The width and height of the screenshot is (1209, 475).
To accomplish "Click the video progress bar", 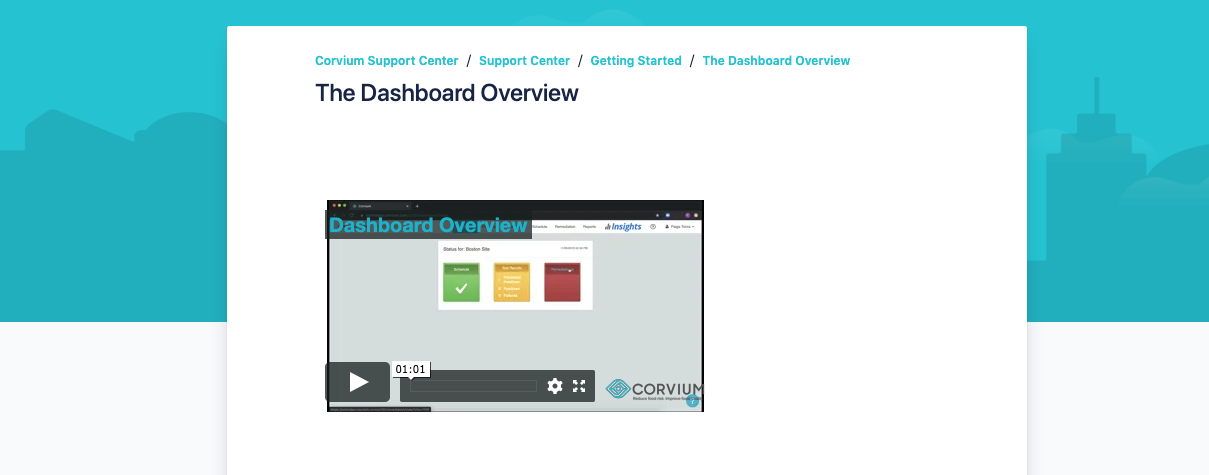I will point(473,386).
